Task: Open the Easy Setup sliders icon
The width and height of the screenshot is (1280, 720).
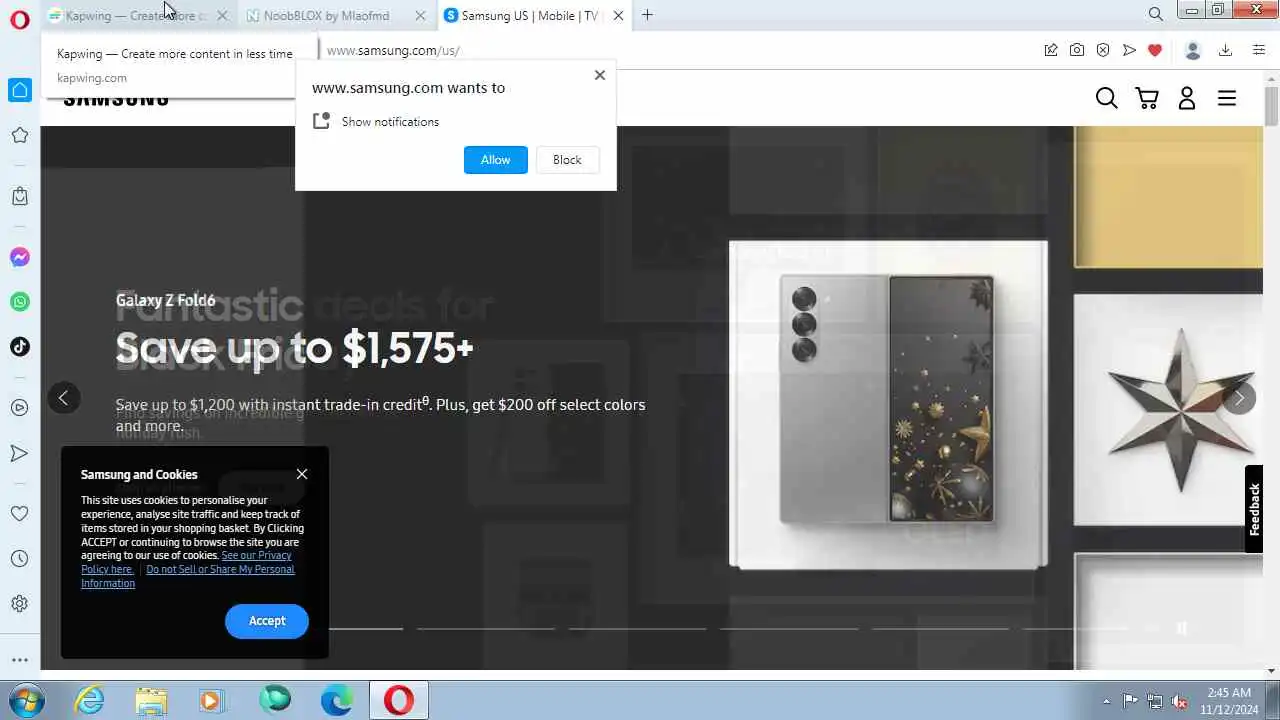Action: coord(1259,50)
